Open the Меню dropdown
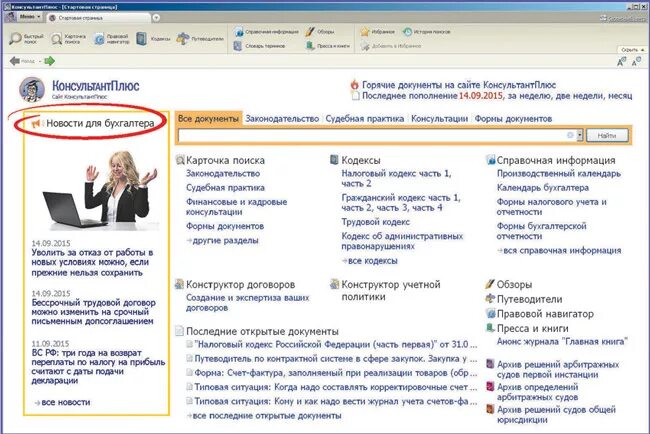Screen dimensions: 650x434 (29, 17)
